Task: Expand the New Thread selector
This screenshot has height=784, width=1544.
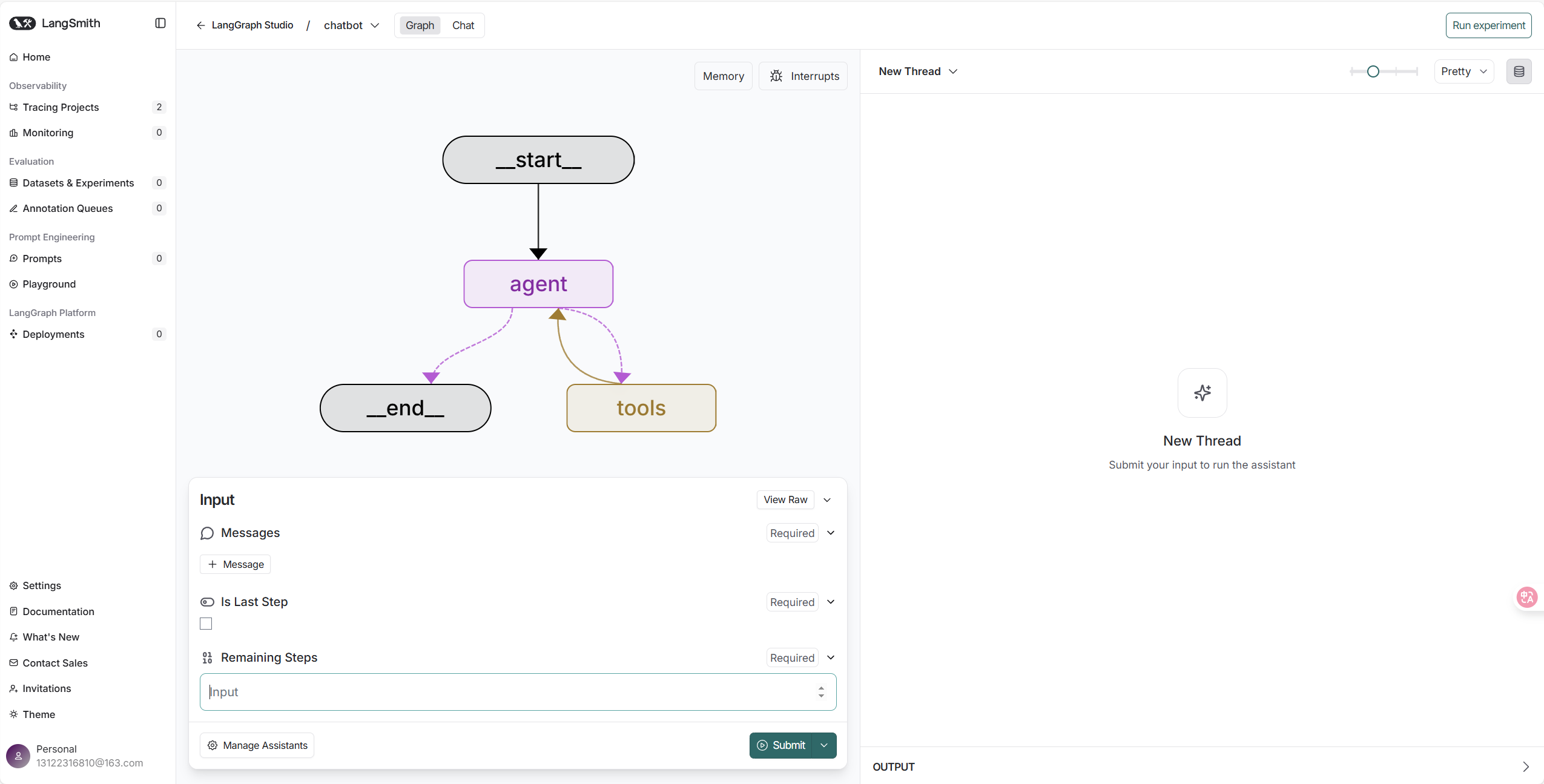Action: 918,71
